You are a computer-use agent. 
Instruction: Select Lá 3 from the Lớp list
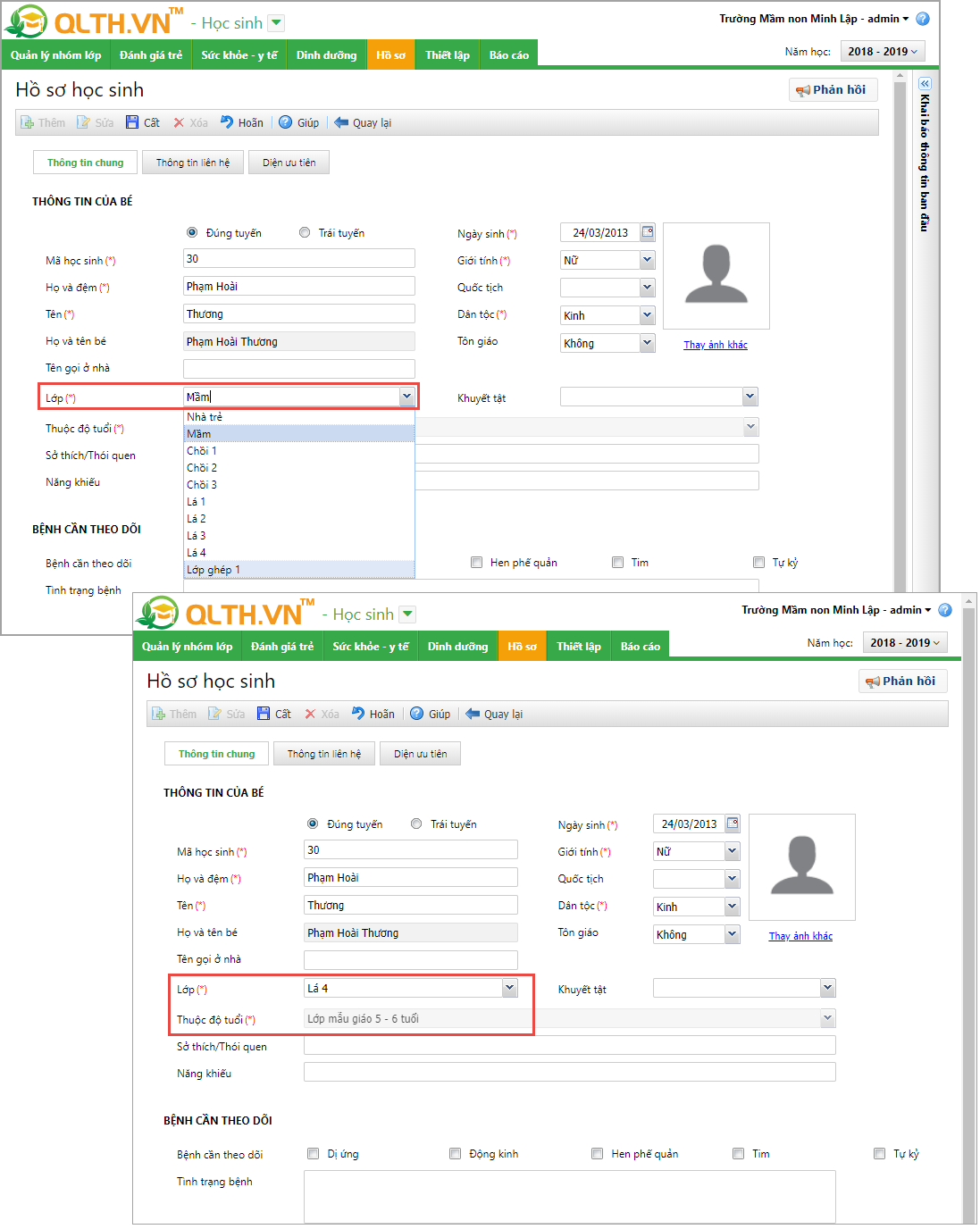[x=299, y=536]
